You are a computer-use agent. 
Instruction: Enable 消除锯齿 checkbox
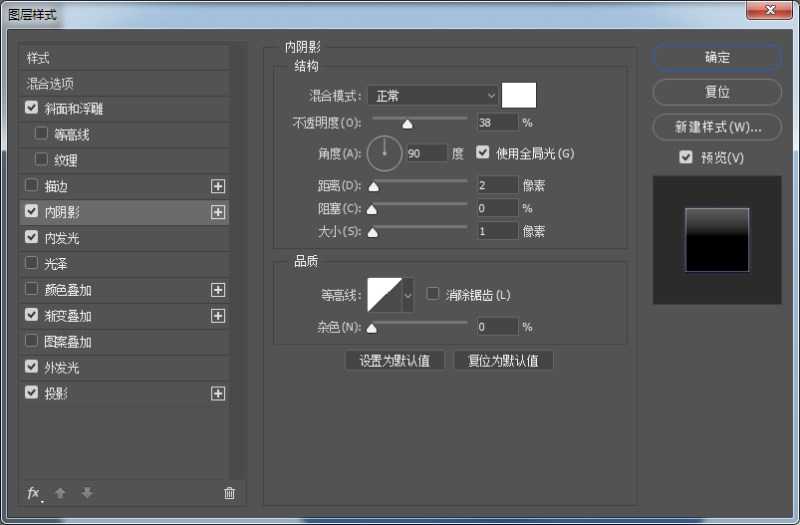pyautogui.click(x=433, y=294)
